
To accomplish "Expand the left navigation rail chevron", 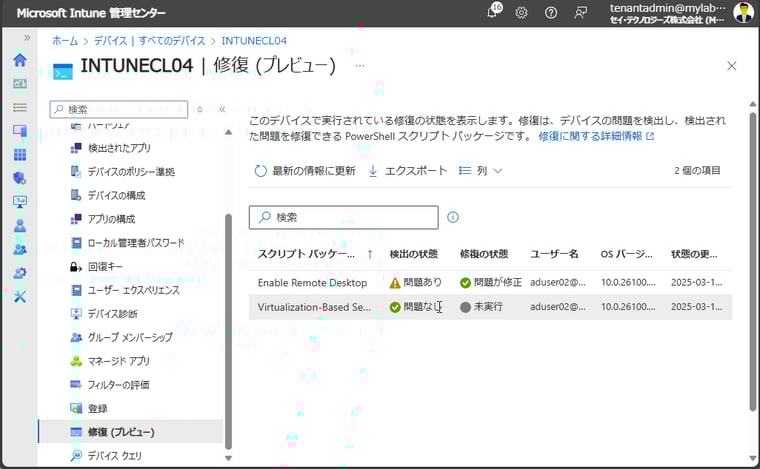I will pyautogui.click(x=27, y=38).
